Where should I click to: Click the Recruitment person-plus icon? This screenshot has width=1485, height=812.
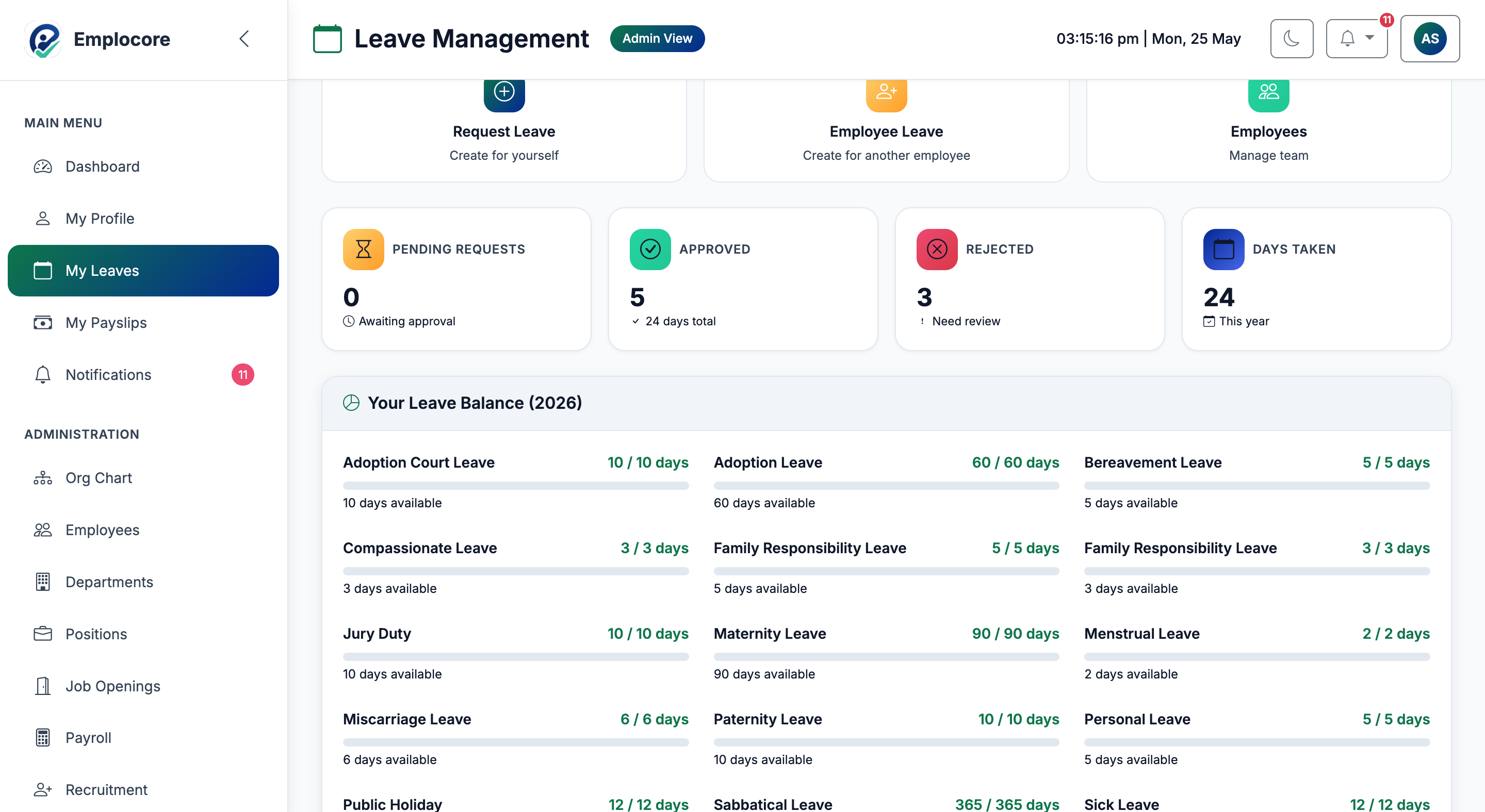coord(43,789)
